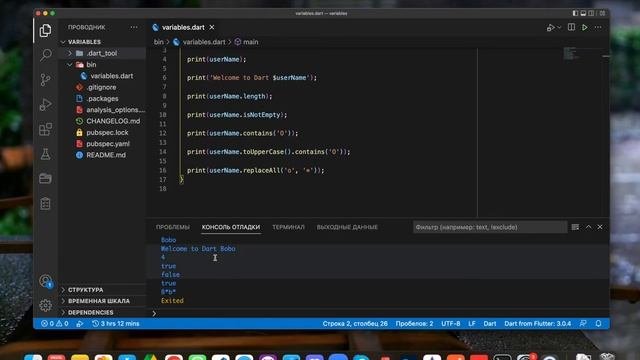The width and height of the screenshot is (640, 360).
Task: Switch to the КОНСОЛЬ ОТЛАДКИ tab
Action: [x=231, y=227]
